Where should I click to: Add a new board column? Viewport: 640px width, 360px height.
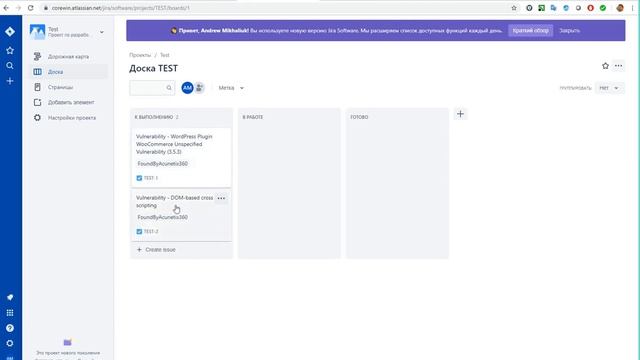pyautogui.click(x=460, y=114)
